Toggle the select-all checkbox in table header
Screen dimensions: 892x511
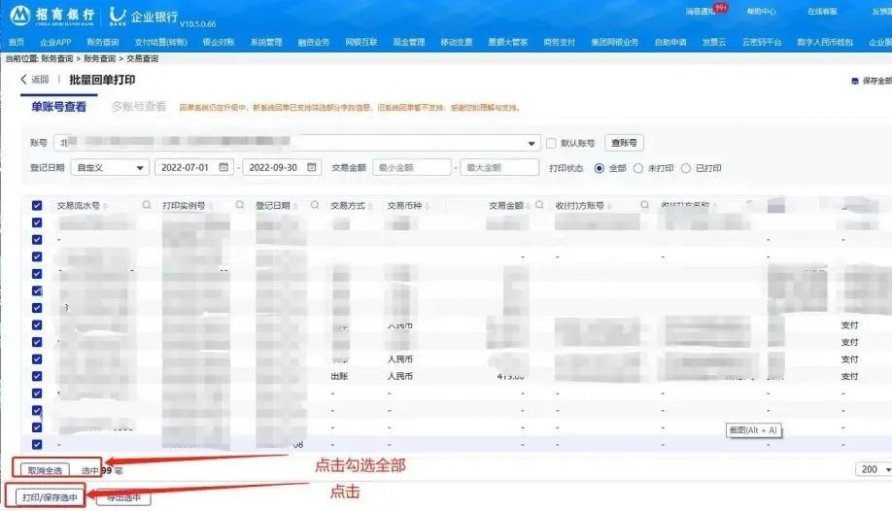pyautogui.click(x=37, y=205)
